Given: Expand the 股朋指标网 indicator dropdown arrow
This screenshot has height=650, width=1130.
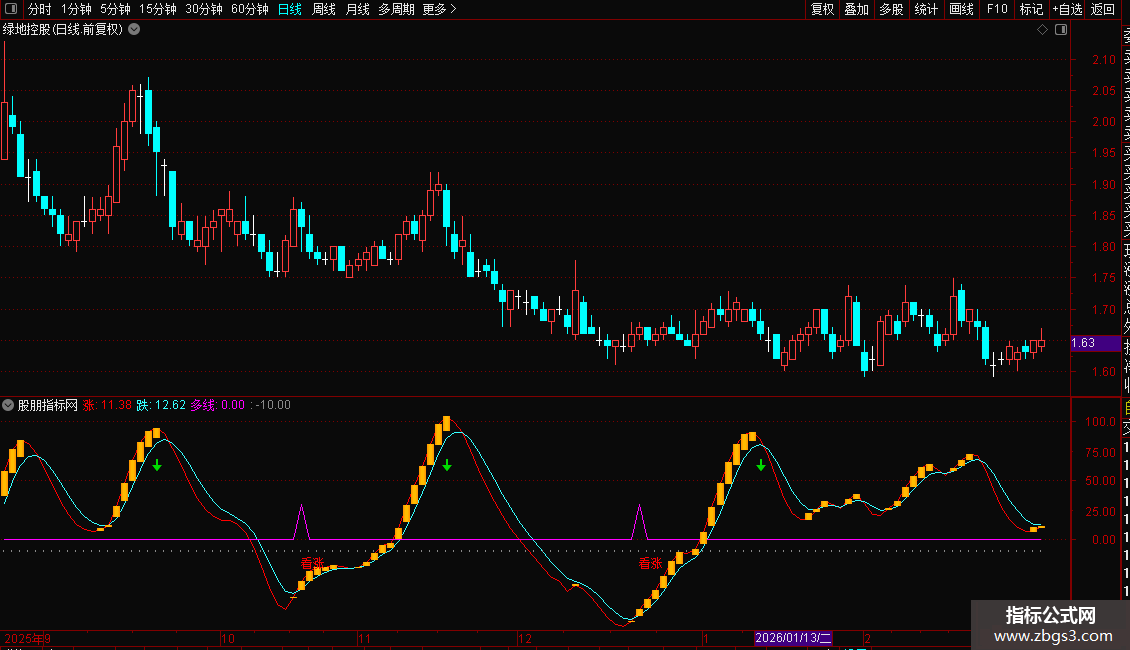Looking at the screenshot, I should (9, 405).
